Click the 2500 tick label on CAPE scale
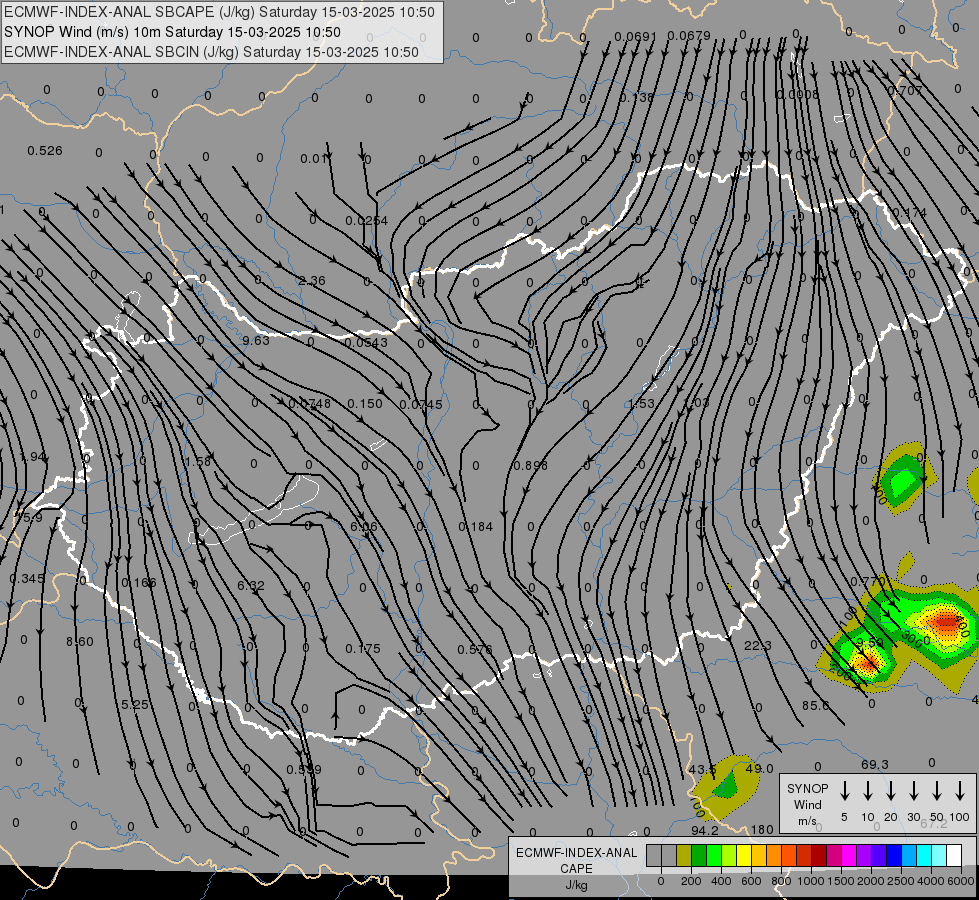The image size is (979, 900). point(900,881)
